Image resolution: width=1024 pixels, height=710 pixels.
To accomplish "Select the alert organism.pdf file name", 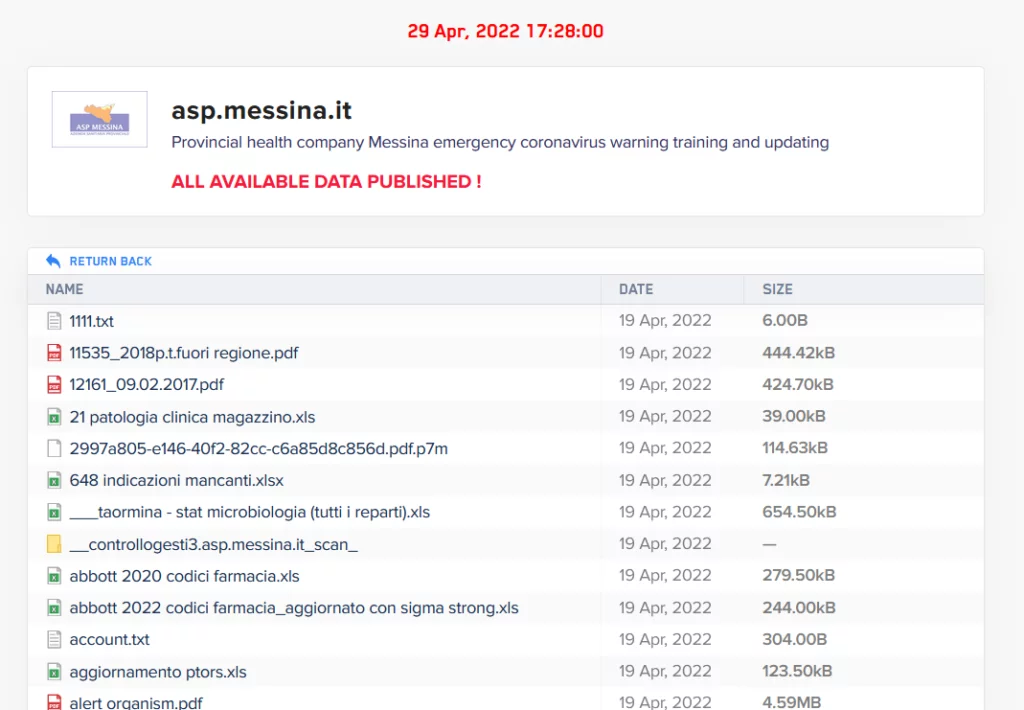I will coord(136,702).
